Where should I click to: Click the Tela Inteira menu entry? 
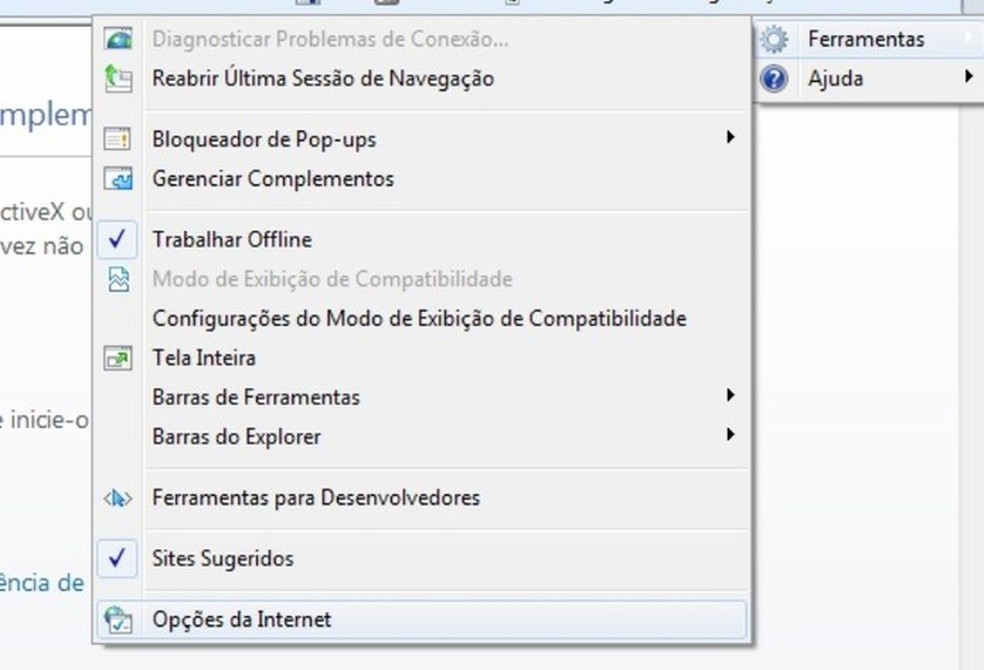[204, 358]
